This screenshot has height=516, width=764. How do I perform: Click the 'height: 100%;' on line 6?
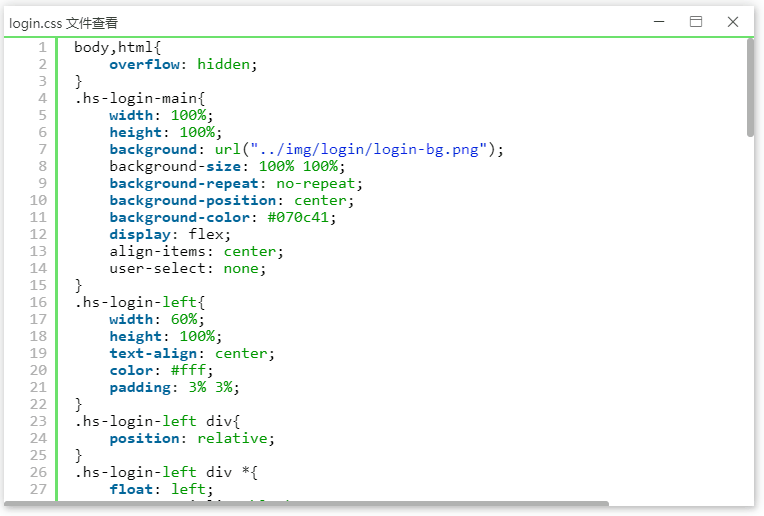(166, 132)
